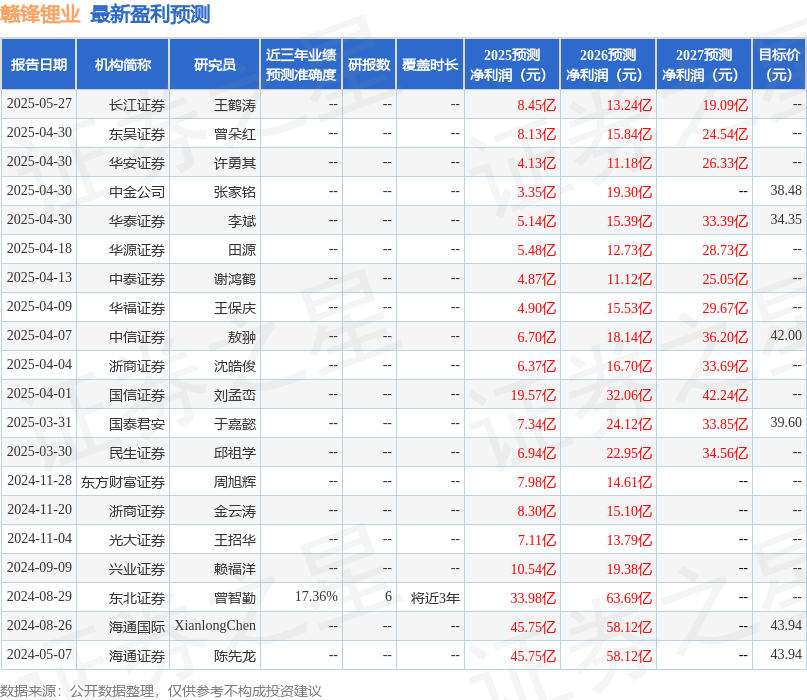The image size is (807, 700).
Task: Click target price 34.35
Action: pyautogui.click(x=786, y=219)
